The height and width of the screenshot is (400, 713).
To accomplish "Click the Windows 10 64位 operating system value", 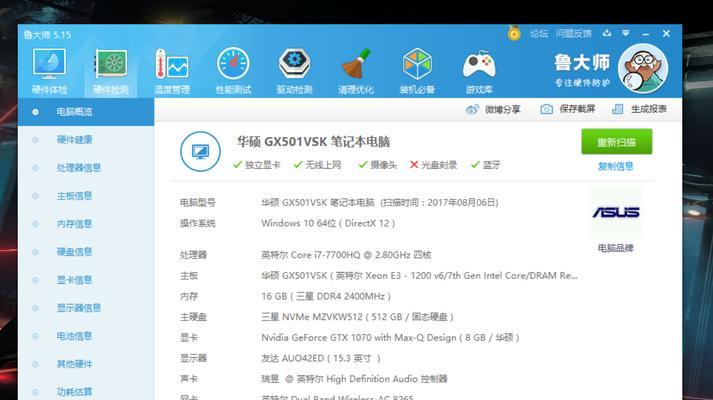I will [x=328, y=223].
